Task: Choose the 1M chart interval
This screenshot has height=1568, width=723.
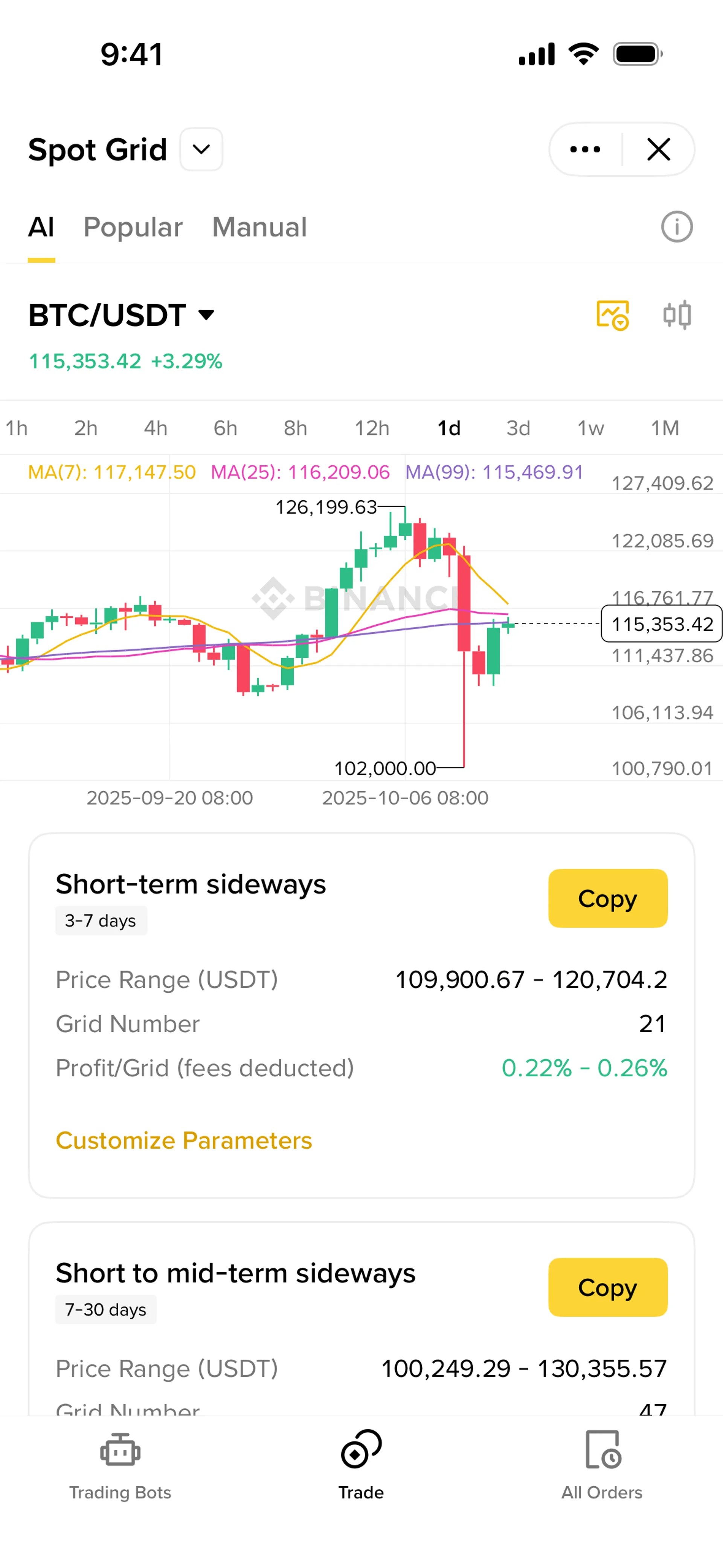Action: point(665,428)
